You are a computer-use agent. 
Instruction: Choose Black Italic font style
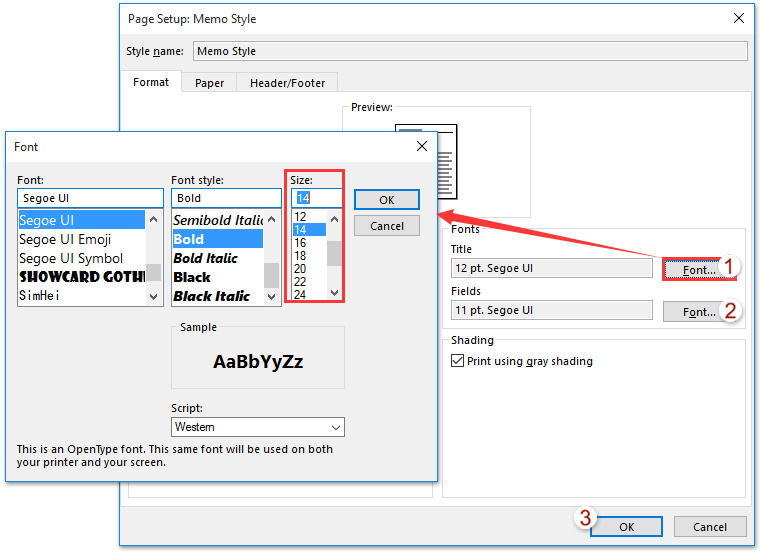click(x=218, y=296)
